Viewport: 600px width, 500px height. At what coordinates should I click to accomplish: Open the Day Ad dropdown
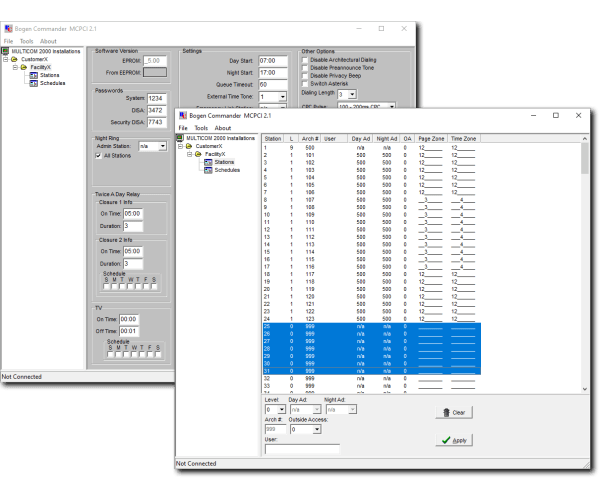(x=317, y=410)
